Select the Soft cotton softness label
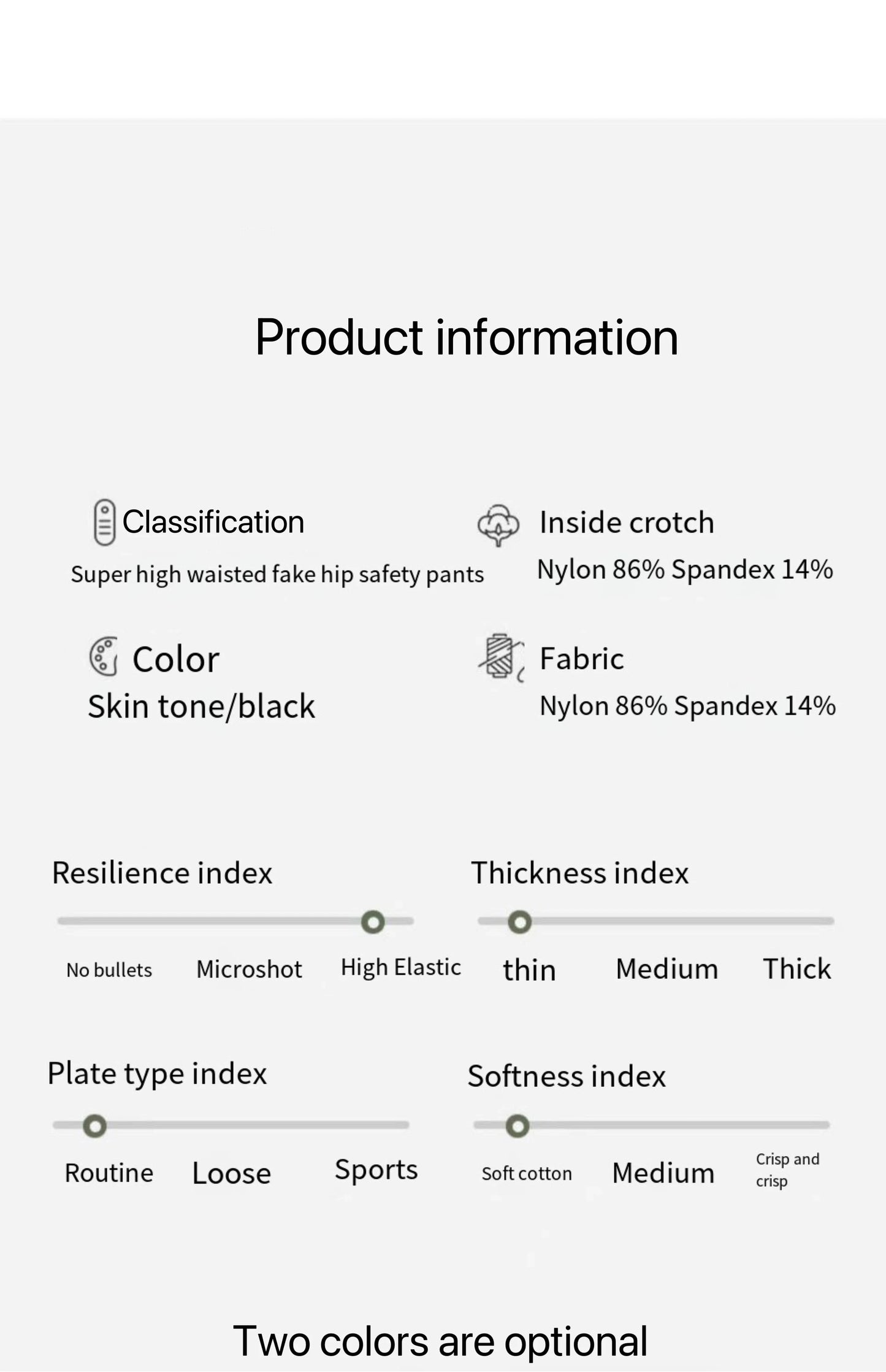 [x=526, y=1173]
